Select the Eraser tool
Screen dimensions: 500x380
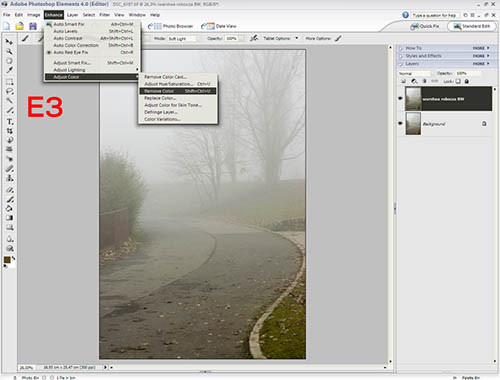point(9,190)
